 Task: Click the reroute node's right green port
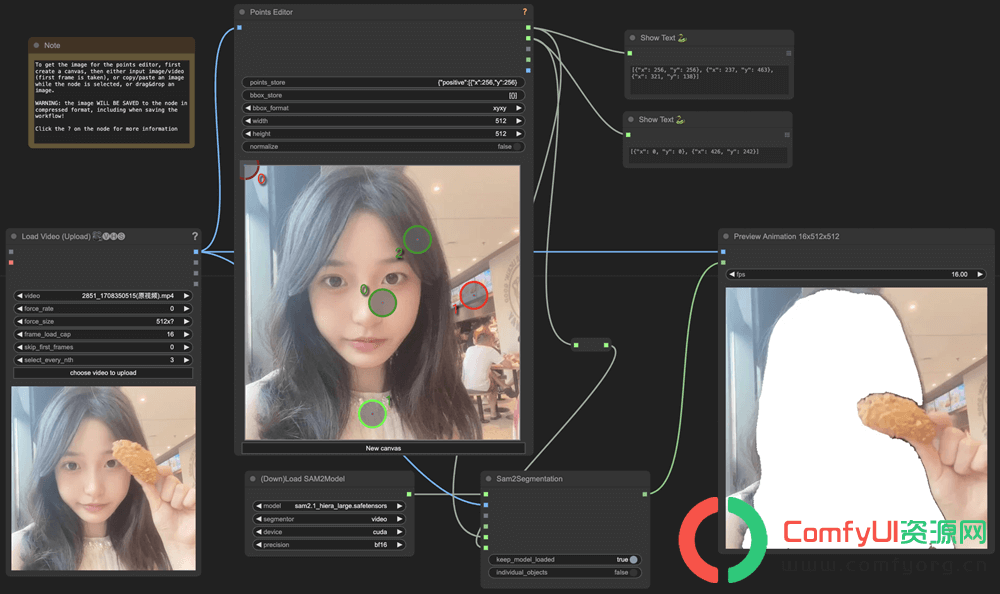(x=606, y=345)
